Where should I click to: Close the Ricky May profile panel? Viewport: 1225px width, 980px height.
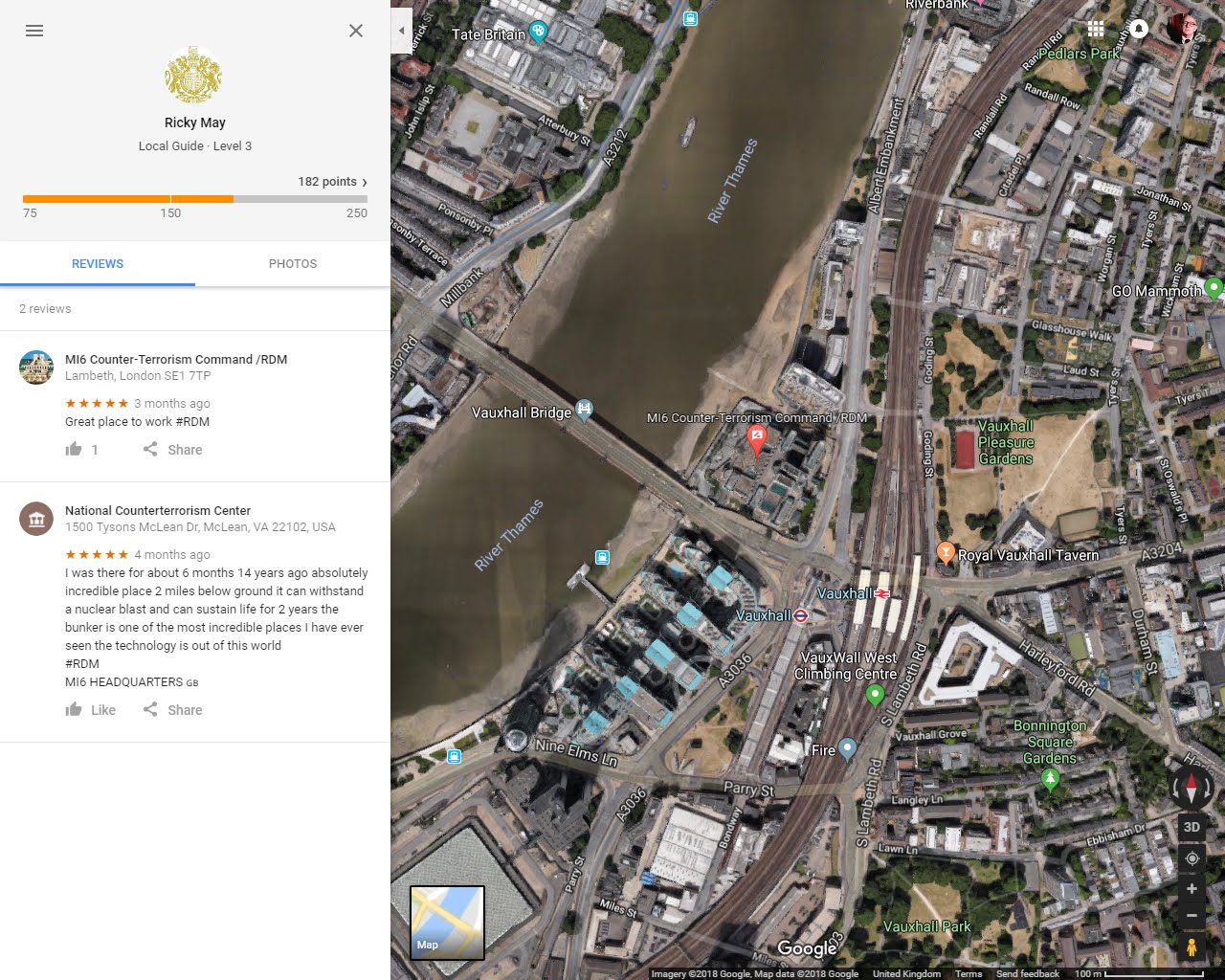pyautogui.click(x=356, y=31)
